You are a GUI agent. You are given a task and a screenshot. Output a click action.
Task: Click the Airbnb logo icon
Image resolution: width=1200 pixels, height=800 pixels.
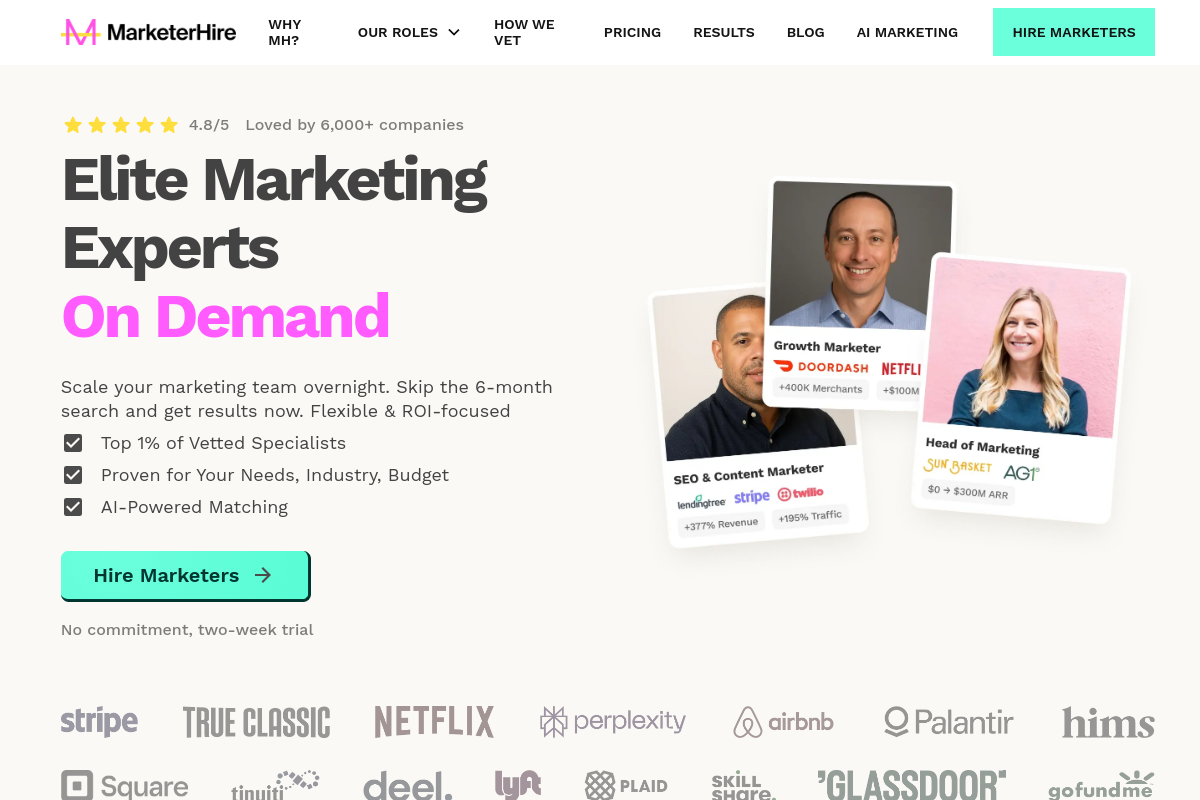click(x=747, y=722)
